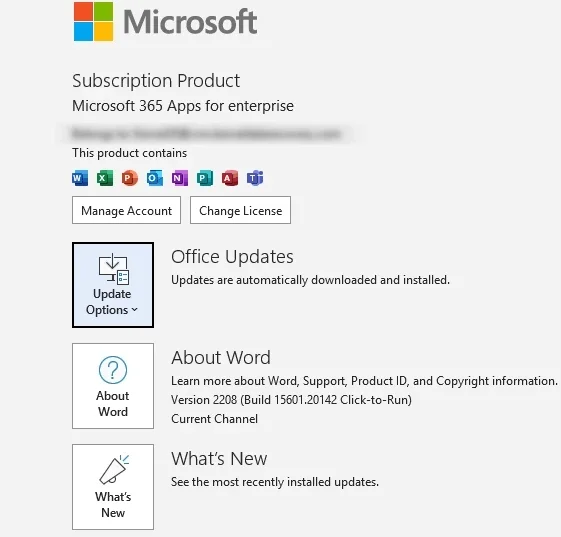The height and width of the screenshot is (537, 561).
Task: Click "This product contains" label
Action: (130, 153)
